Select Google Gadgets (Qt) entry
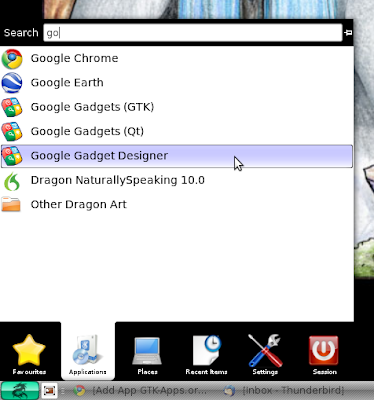374x400 pixels. click(x=177, y=132)
